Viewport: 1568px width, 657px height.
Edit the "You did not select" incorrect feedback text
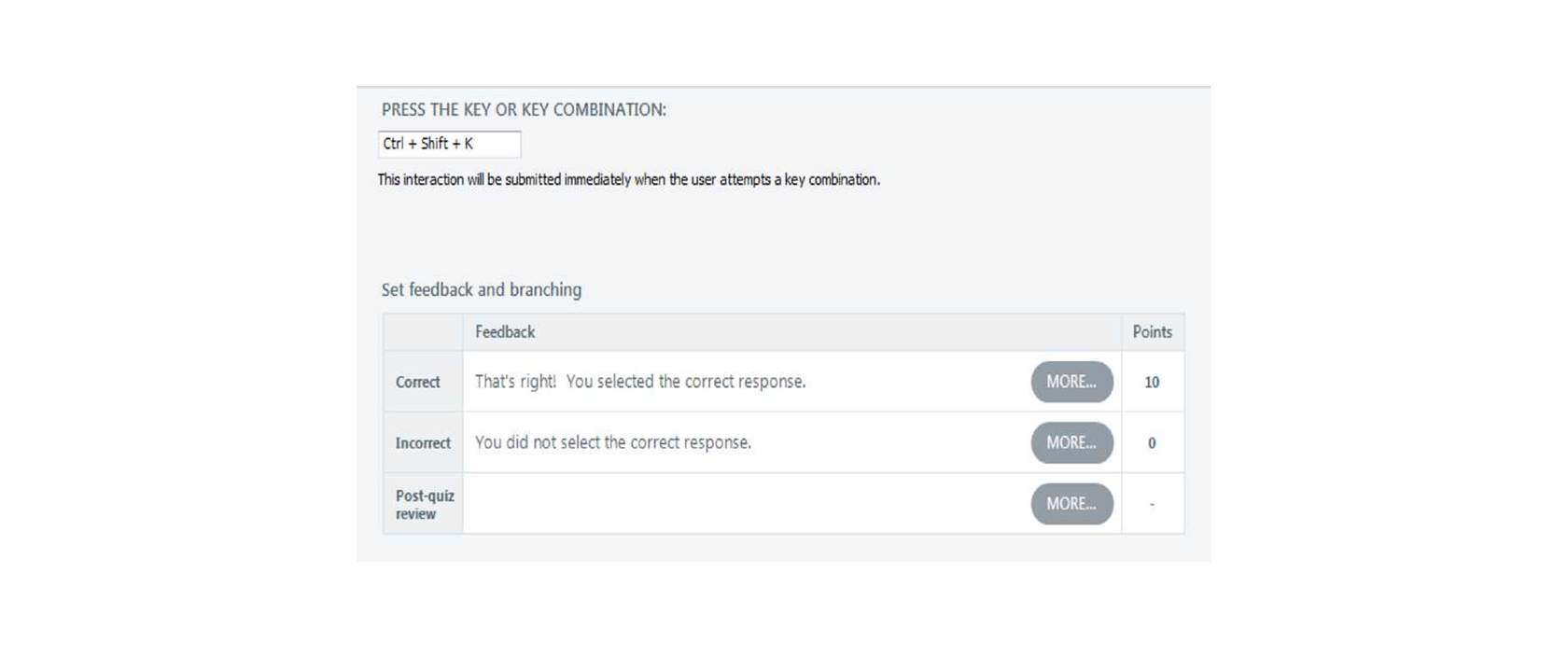613,442
